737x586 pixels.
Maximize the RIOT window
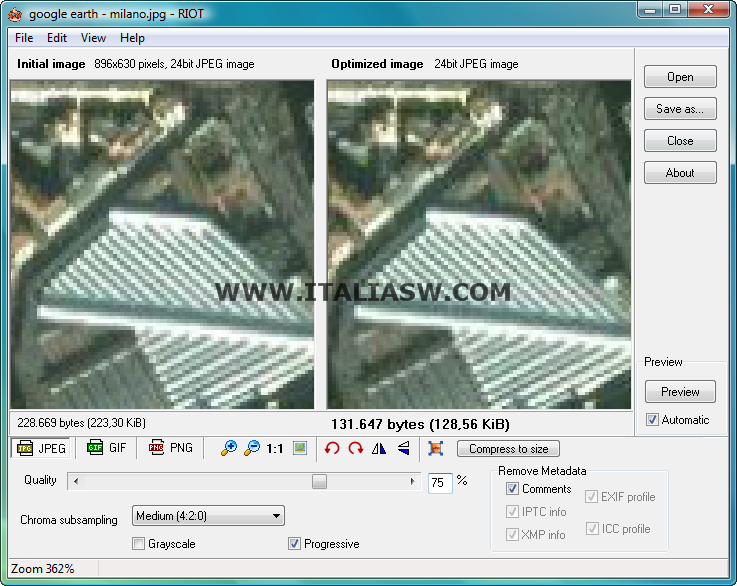pyautogui.click(x=675, y=9)
